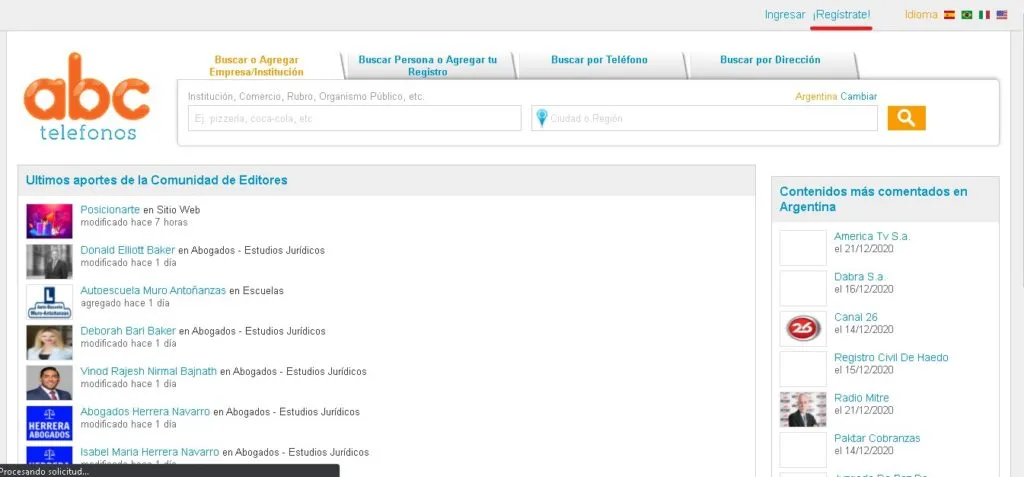The width and height of the screenshot is (1024, 477).
Task: Focus the Institución, Comercio, Rubro search field
Action: click(354, 118)
